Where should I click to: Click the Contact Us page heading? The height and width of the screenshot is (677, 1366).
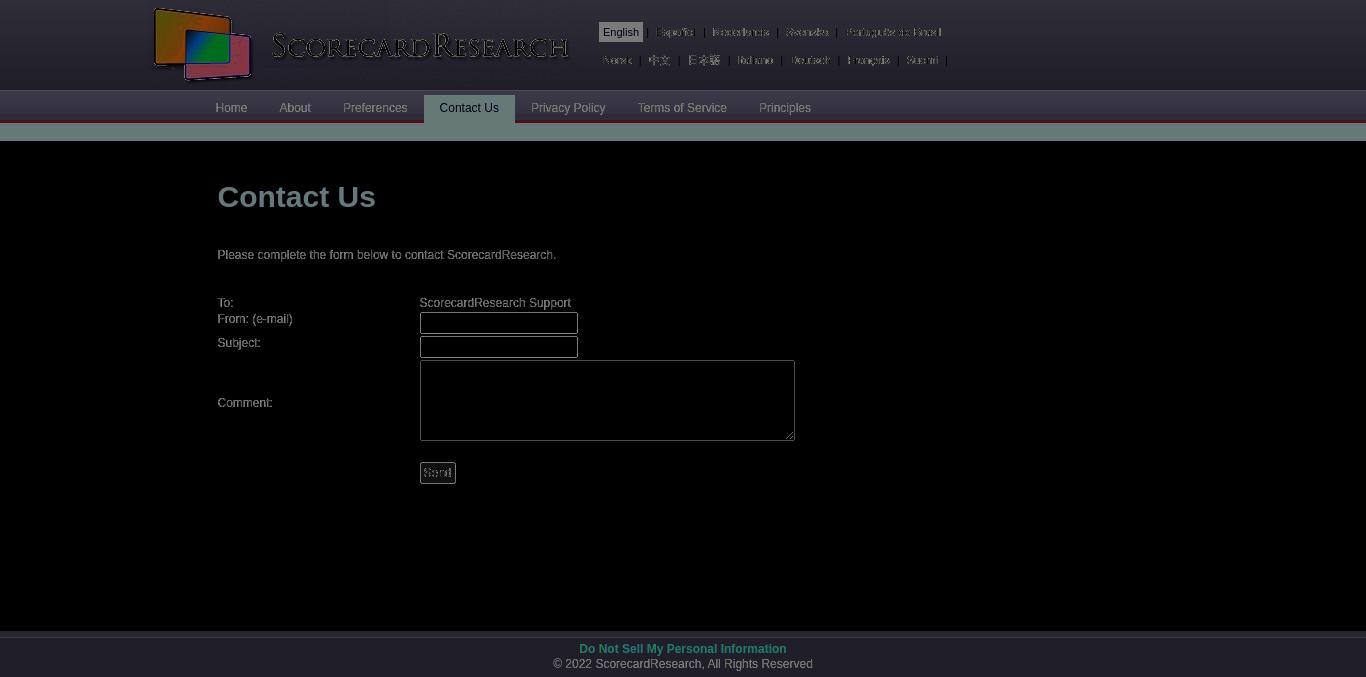296,197
